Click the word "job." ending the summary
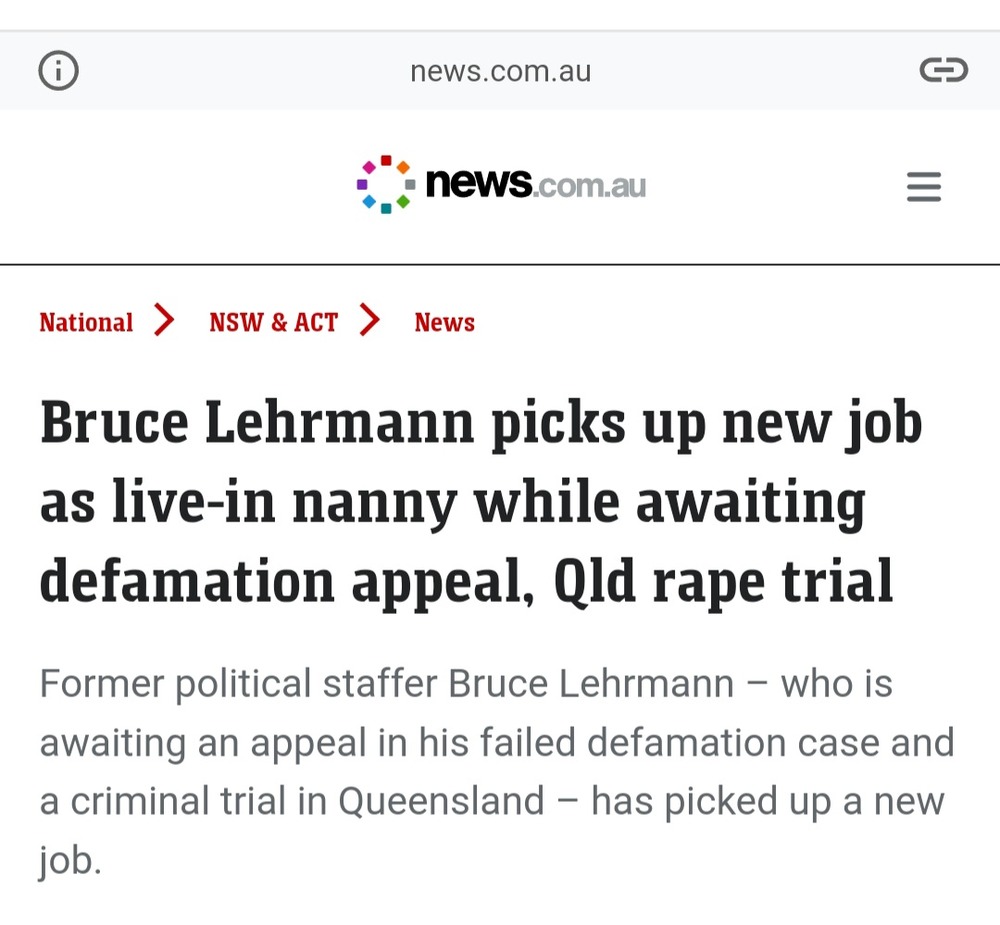Image resolution: width=1000 pixels, height=925 pixels. (71, 861)
